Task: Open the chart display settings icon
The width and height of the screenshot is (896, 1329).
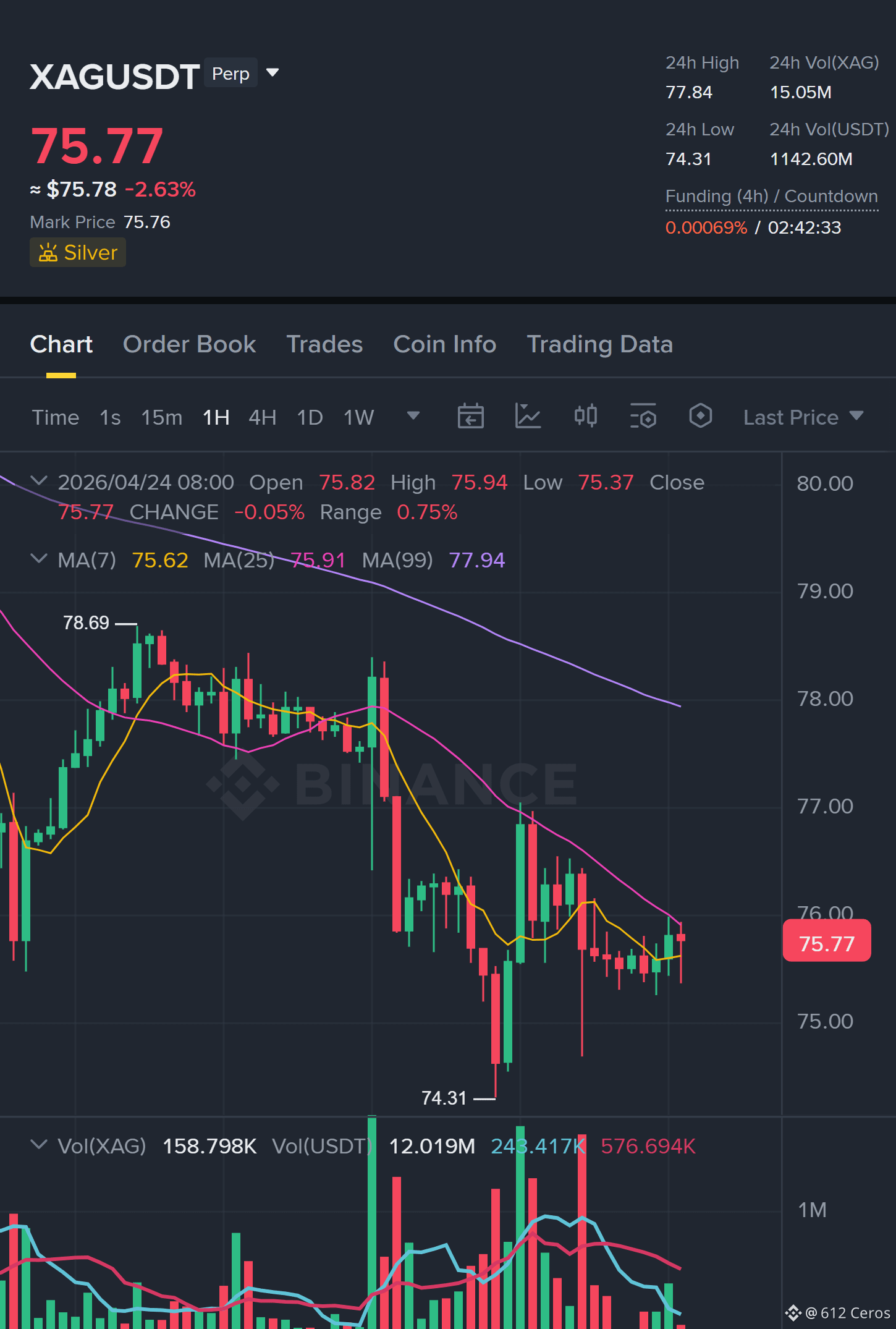Action: click(x=643, y=416)
